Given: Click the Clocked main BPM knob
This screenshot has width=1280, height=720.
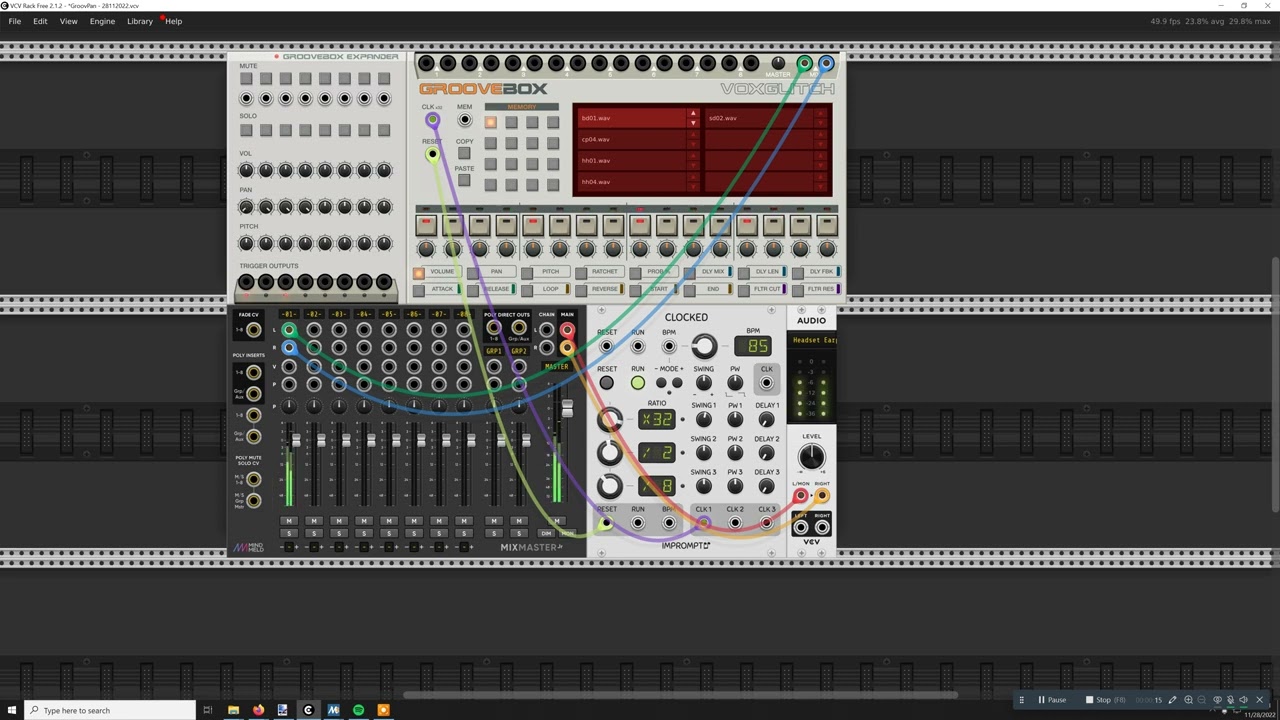Looking at the screenshot, I should click(x=704, y=347).
